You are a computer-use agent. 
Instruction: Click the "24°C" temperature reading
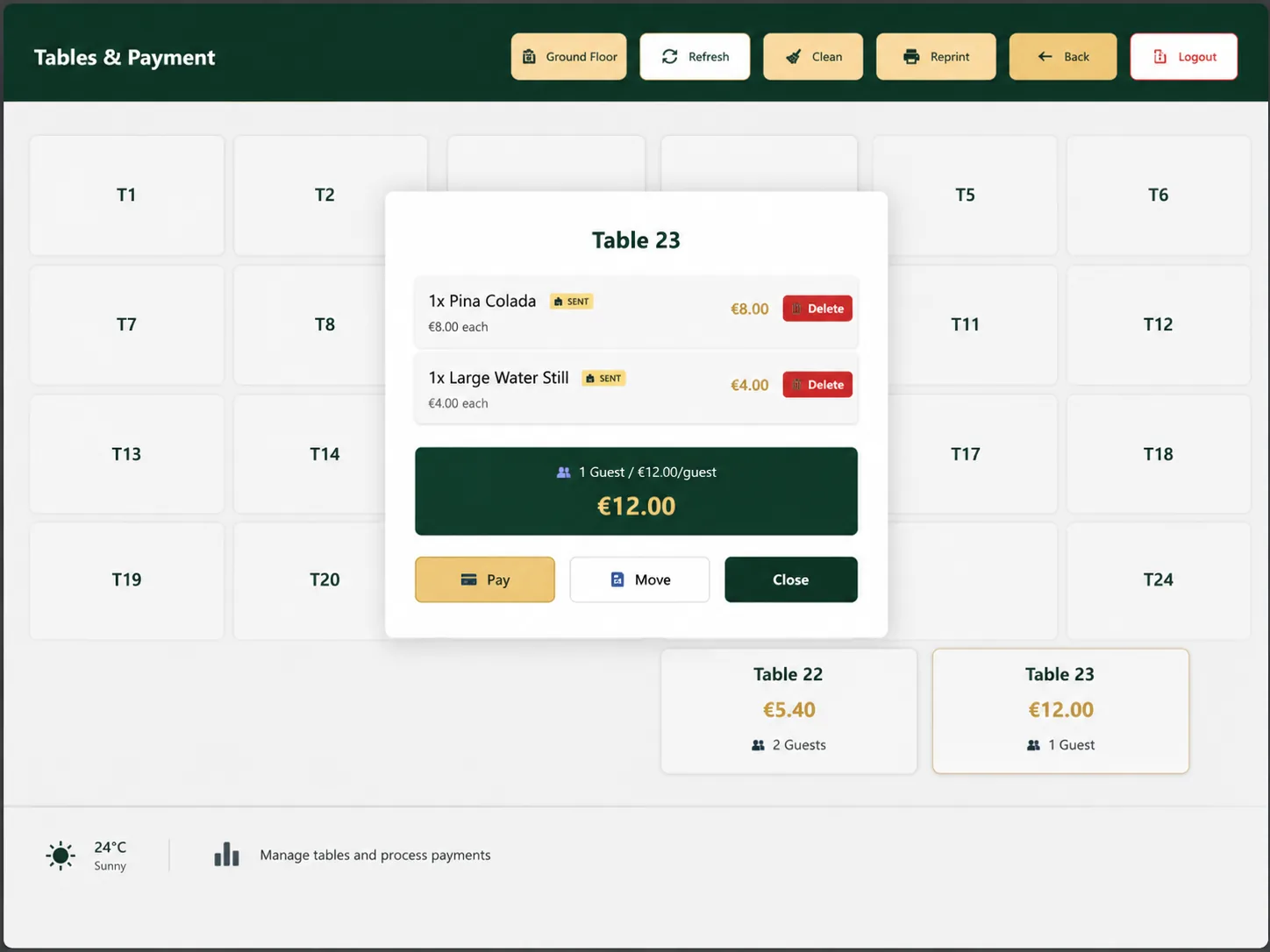click(x=111, y=847)
